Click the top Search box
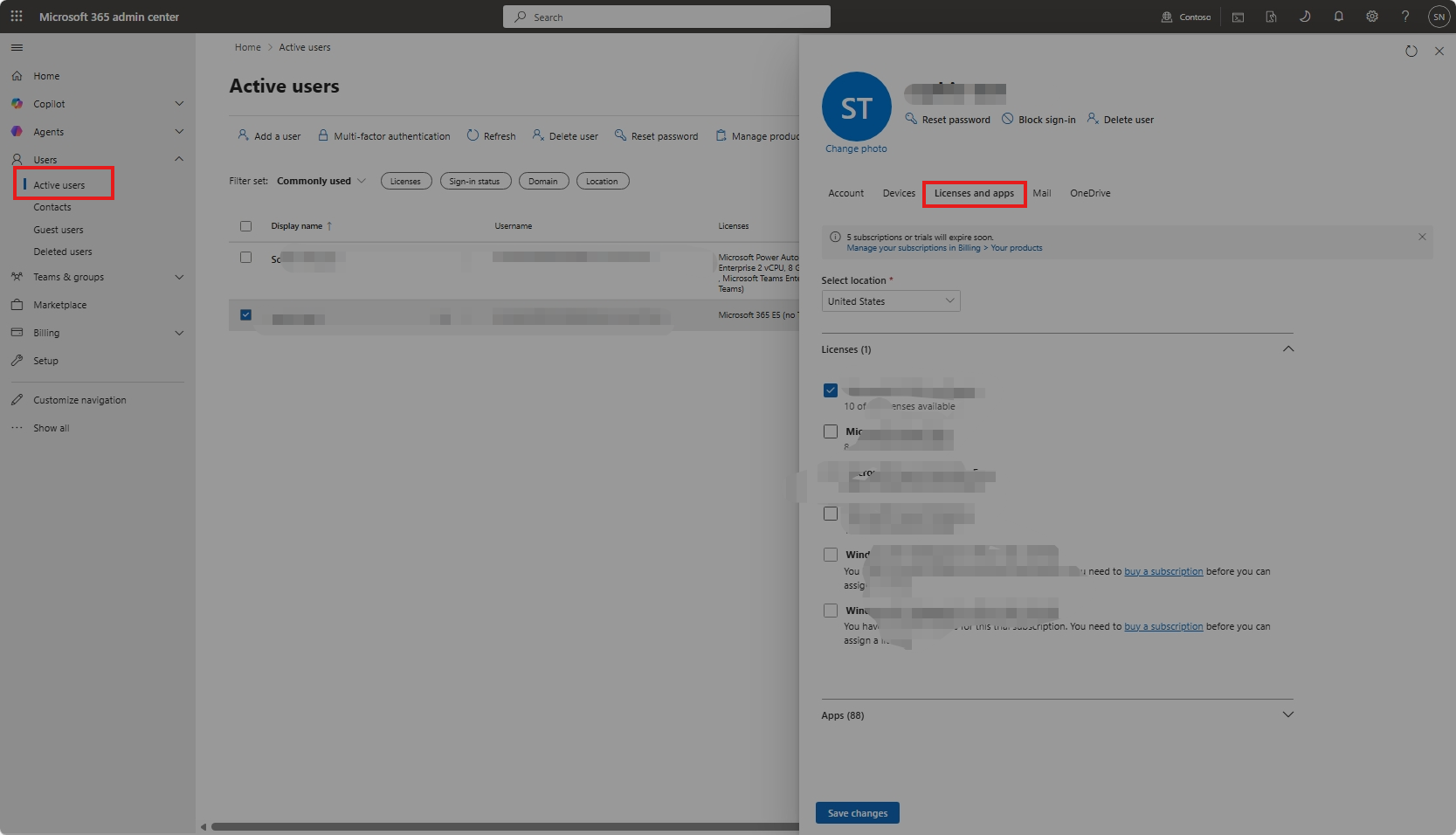Viewport: 1456px width, 835px height. click(666, 17)
